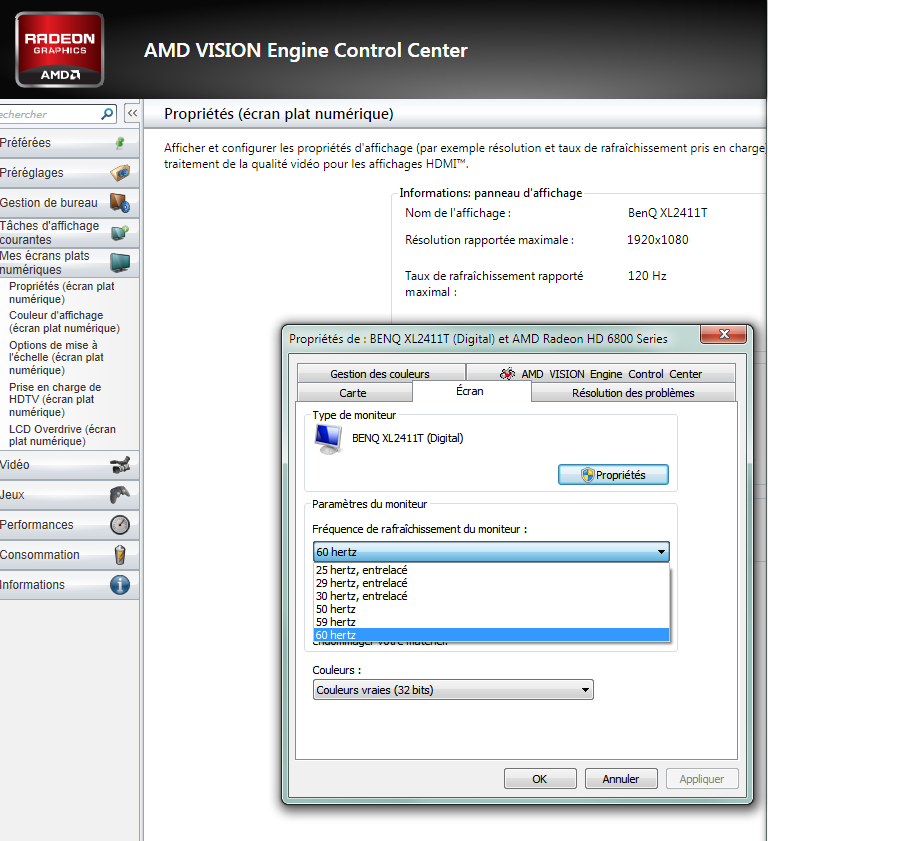915x841 pixels.
Task: Select 59 hertz refresh rate option
Action: pos(336,622)
